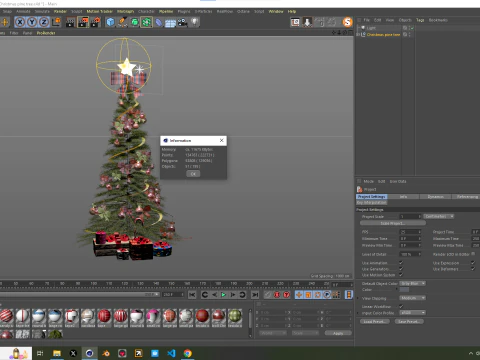Toggle Use Generators checkbox

point(401,269)
